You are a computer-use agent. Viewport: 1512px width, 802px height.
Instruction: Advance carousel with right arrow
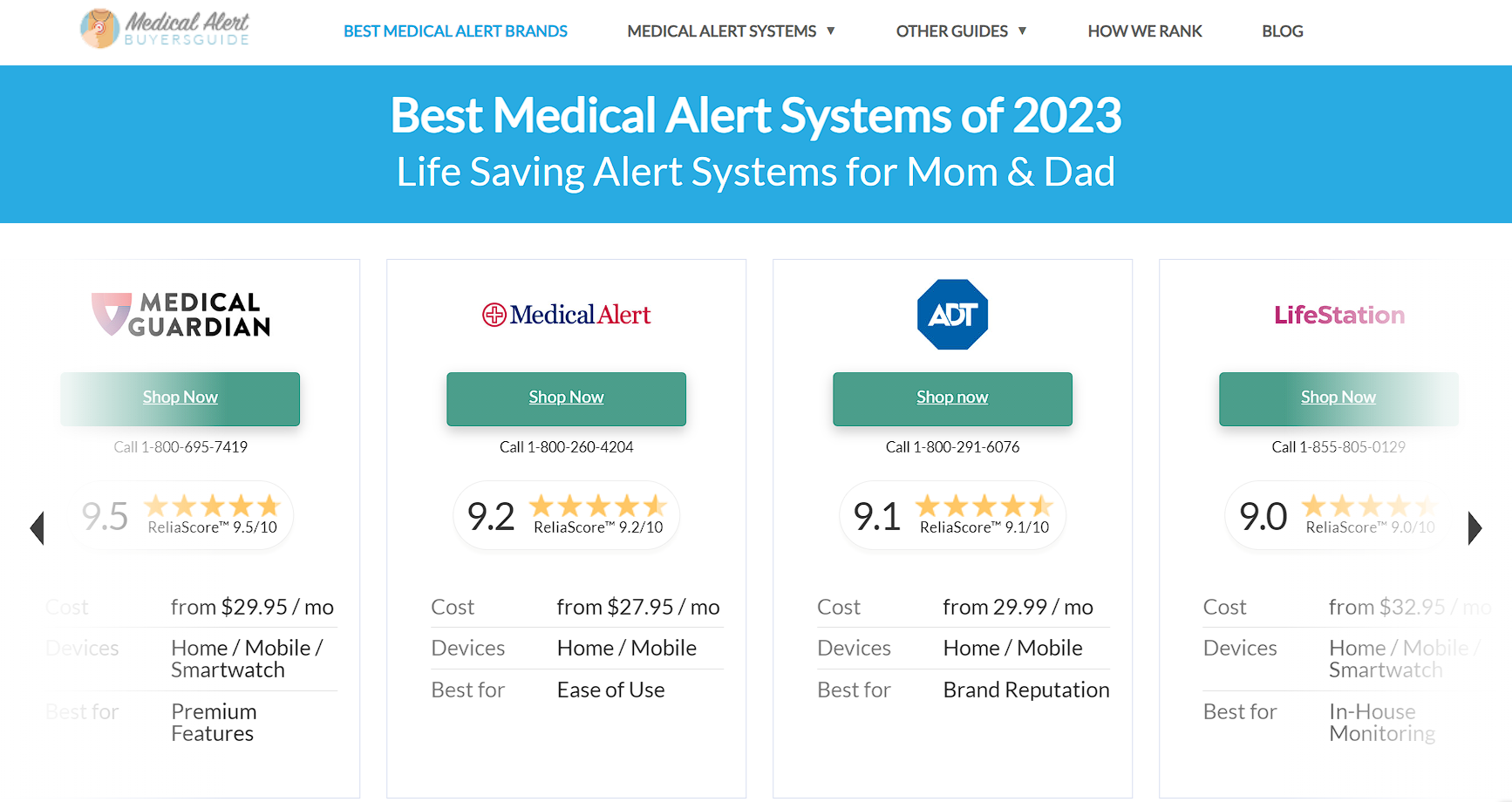tap(1475, 528)
